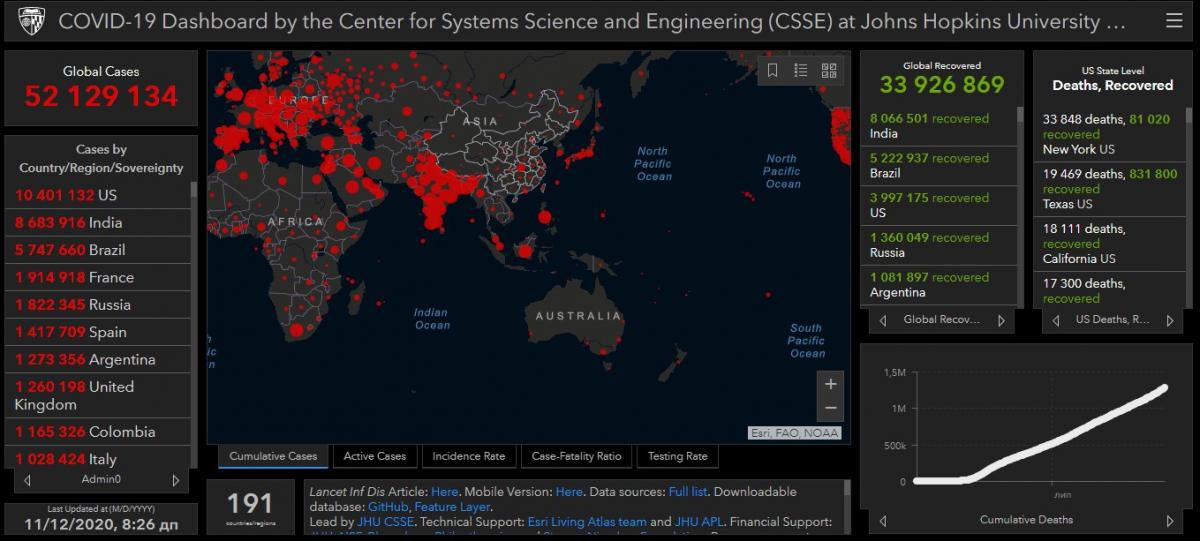Open the Case-Fatality Ratio tab
This screenshot has height=541, width=1200.
[576, 456]
